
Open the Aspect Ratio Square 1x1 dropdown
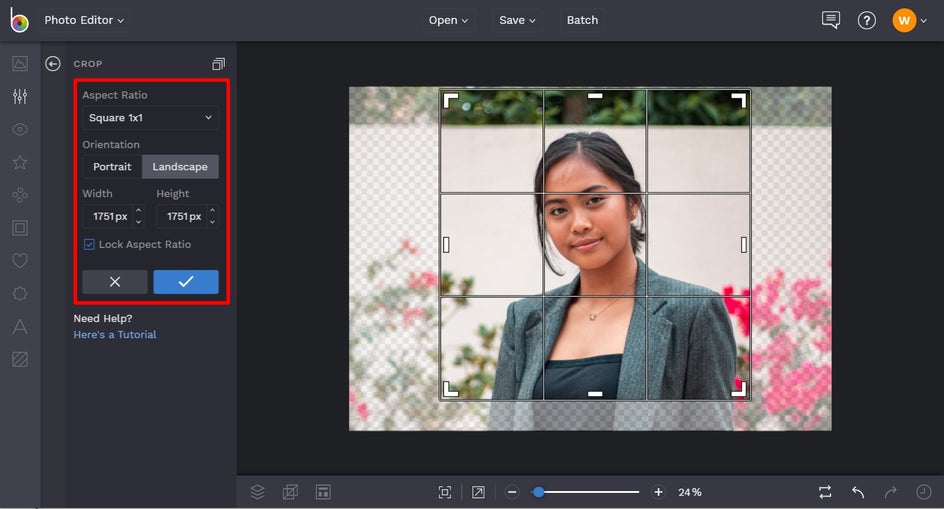click(x=151, y=117)
